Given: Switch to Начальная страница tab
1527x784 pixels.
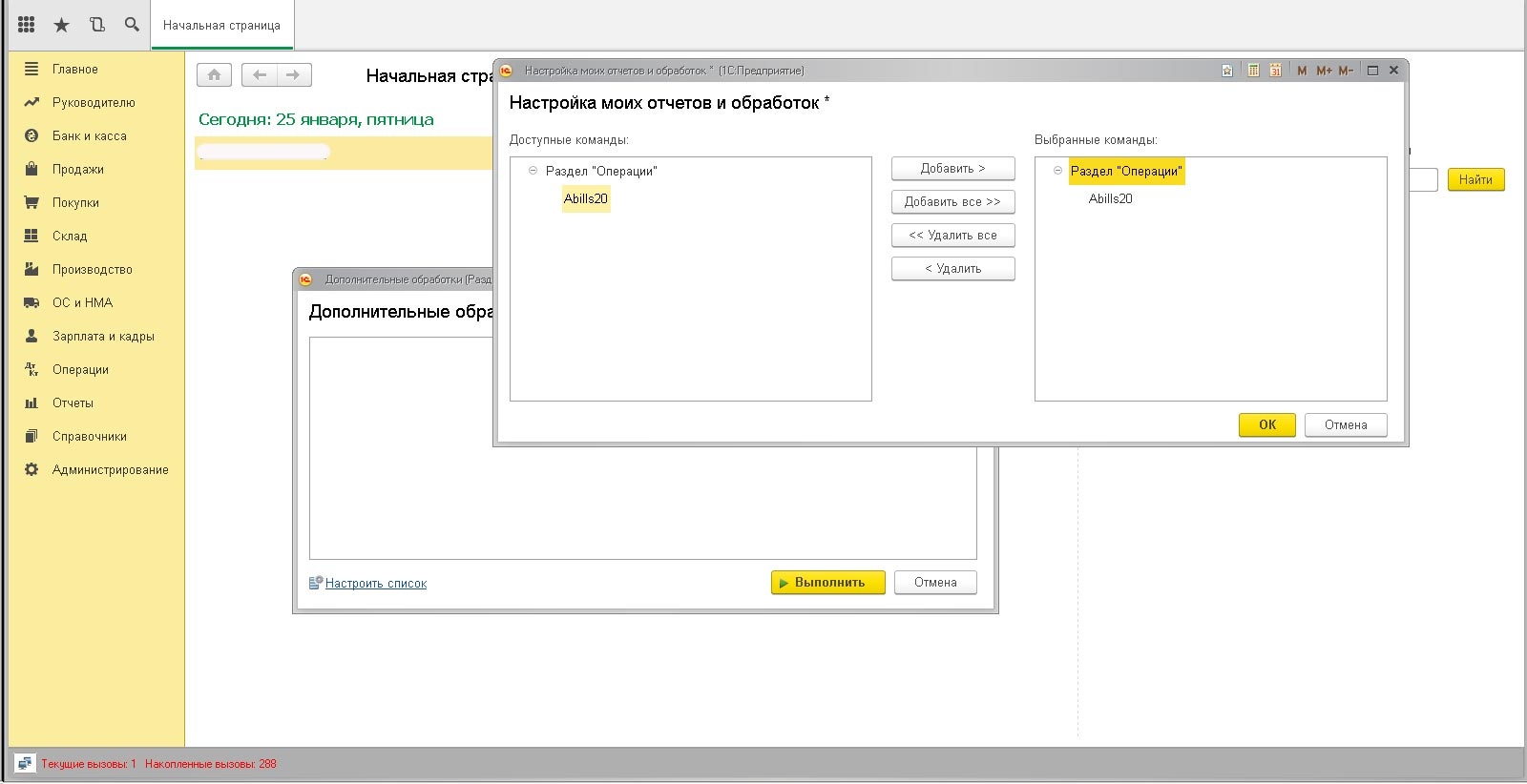Looking at the screenshot, I should 221,26.
